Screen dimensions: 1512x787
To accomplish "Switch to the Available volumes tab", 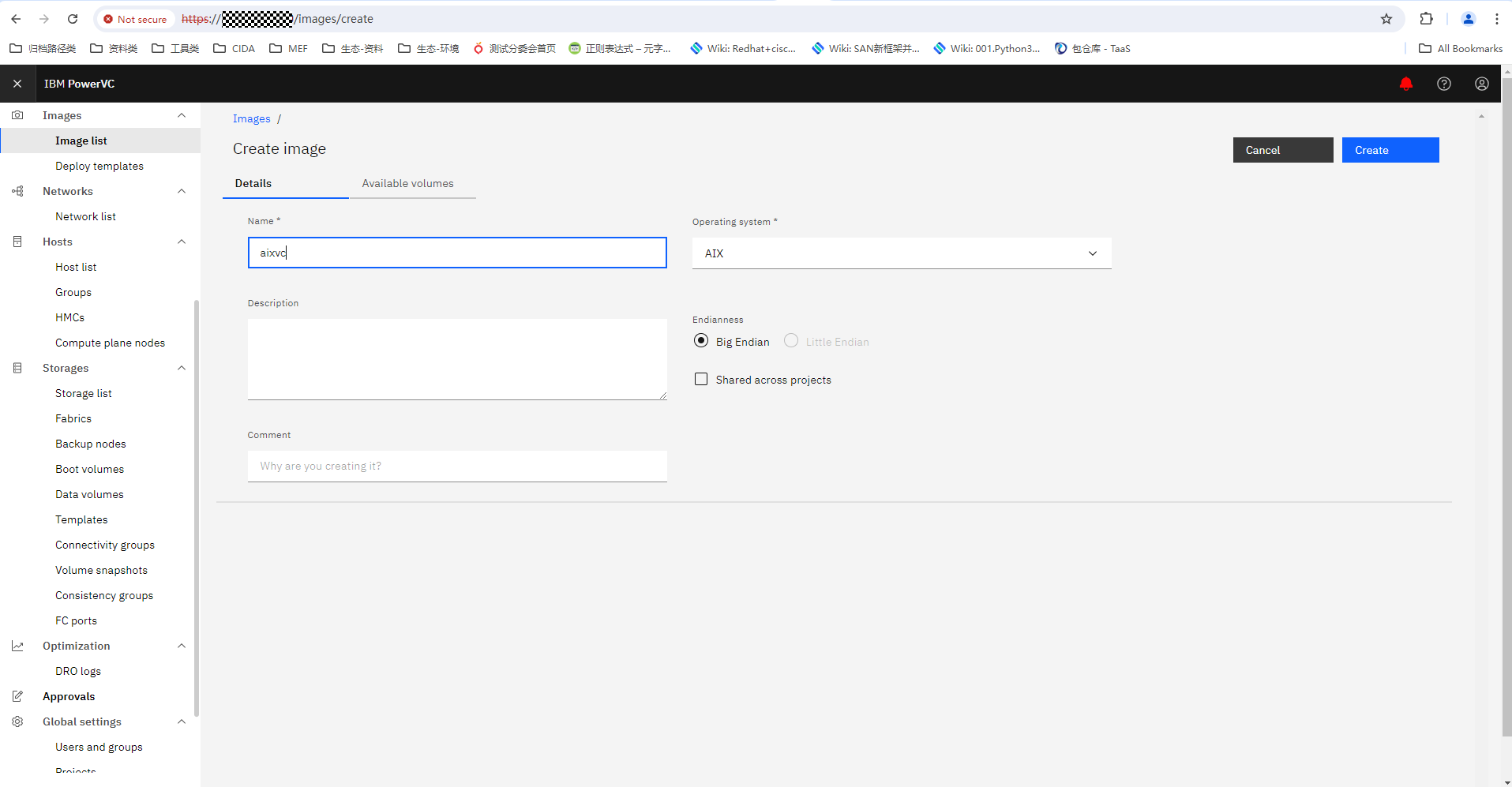I will coord(412,183).
